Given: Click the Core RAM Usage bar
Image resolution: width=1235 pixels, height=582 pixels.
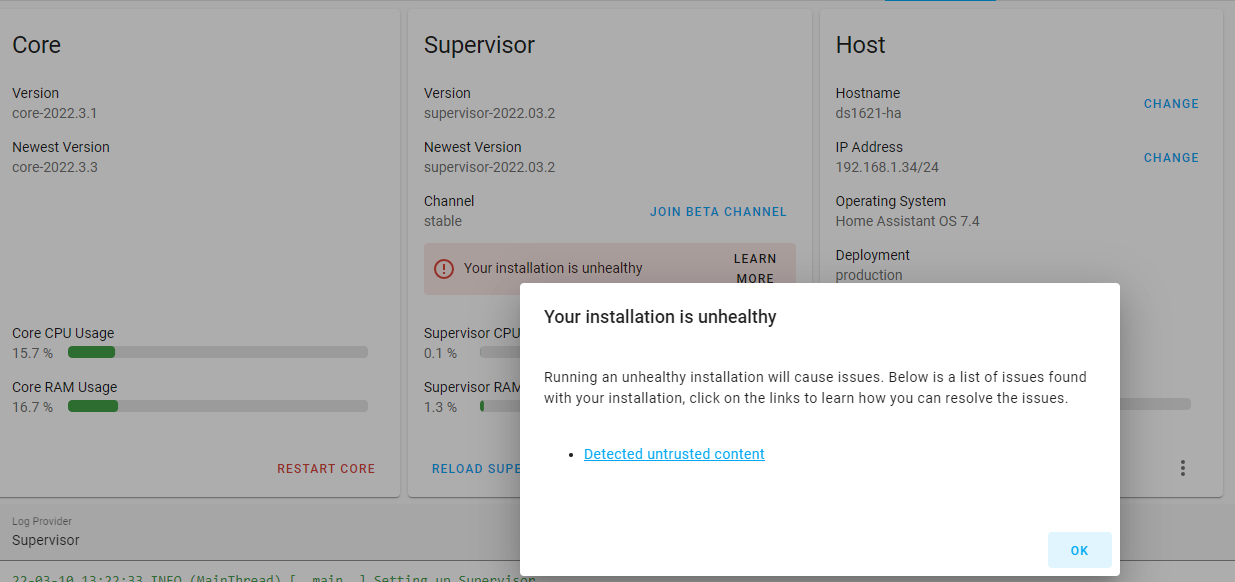Looking at the screenshot, I should click(218, 406).
